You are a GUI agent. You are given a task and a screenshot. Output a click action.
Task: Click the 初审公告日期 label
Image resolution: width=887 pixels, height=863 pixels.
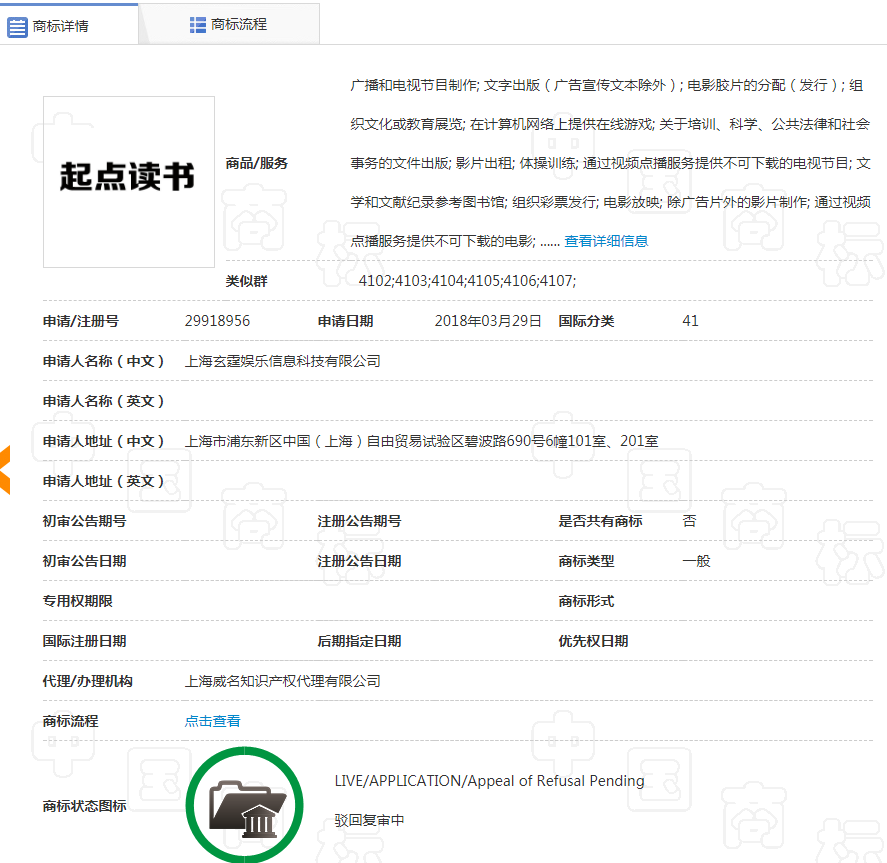pos(85,561)
